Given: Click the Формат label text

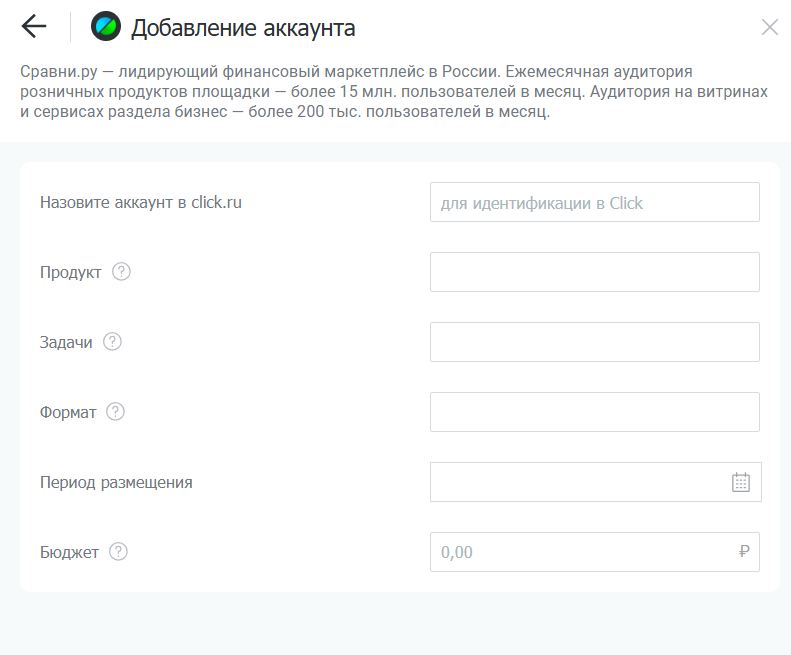Looking at the screenshot, I should [x=68, y=412].
